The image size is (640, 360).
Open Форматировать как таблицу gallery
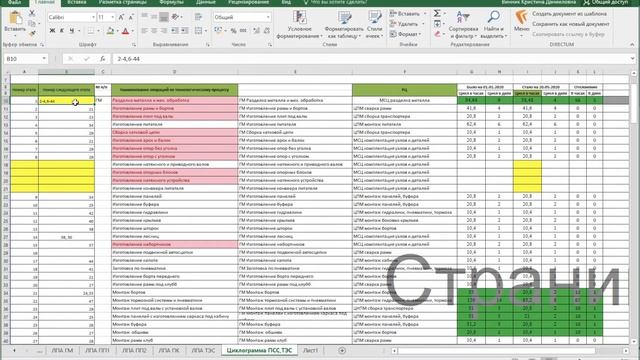pos(344,24)
